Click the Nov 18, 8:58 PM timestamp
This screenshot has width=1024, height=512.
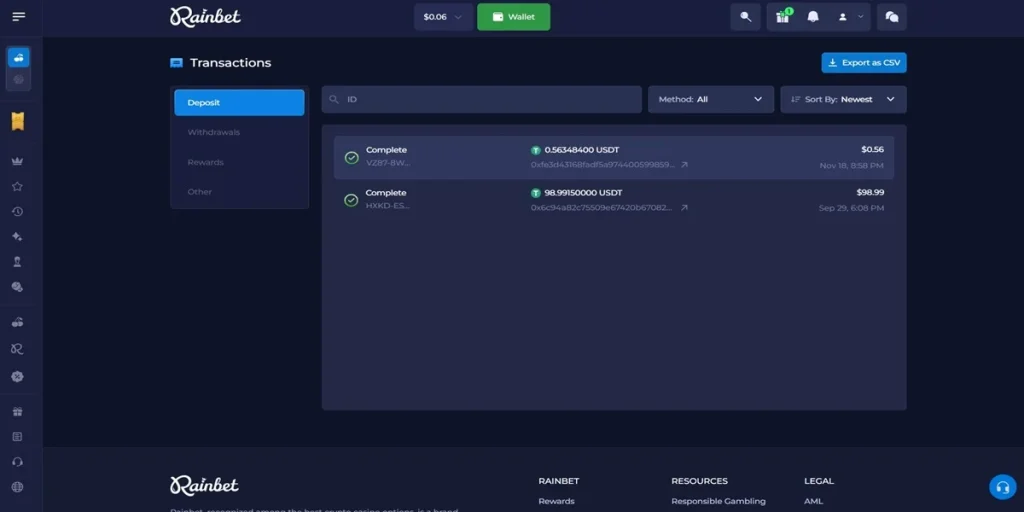(852, 166)
